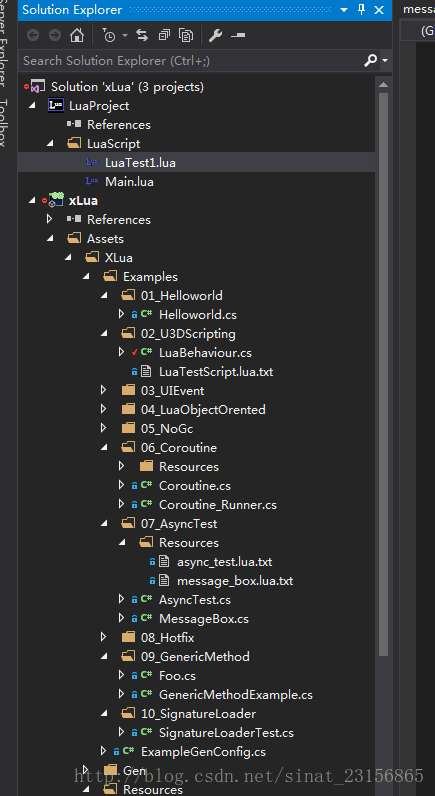The height and width of the screenshot is (796, 435).
Task: Click the Collapse All icon
Action: click(x=164, y=35)
